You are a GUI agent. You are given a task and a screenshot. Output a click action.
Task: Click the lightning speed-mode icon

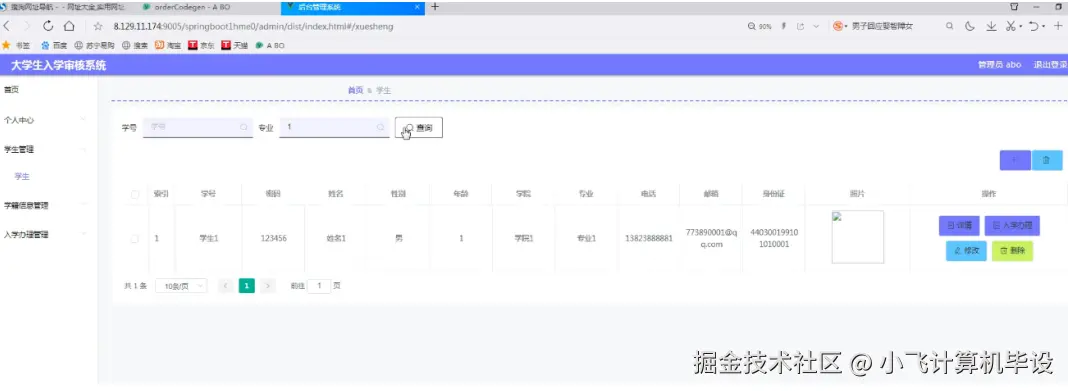783,27
